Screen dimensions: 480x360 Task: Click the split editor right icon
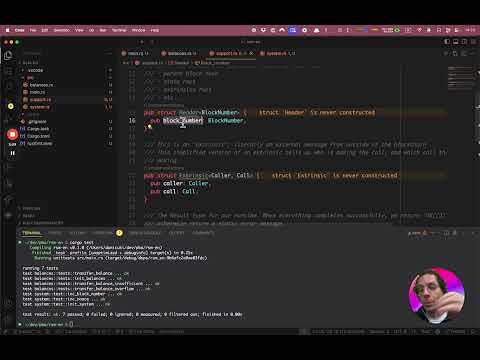coord(464,53)
